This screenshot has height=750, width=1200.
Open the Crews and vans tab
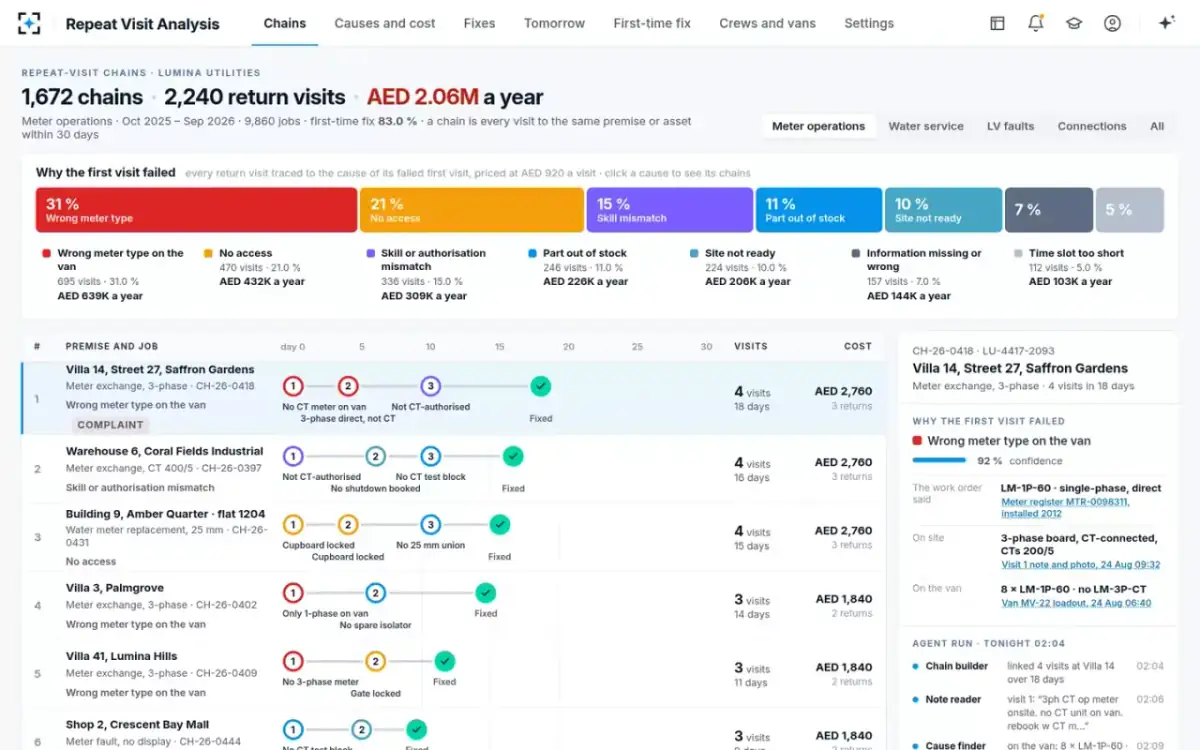tap(767, 23)
